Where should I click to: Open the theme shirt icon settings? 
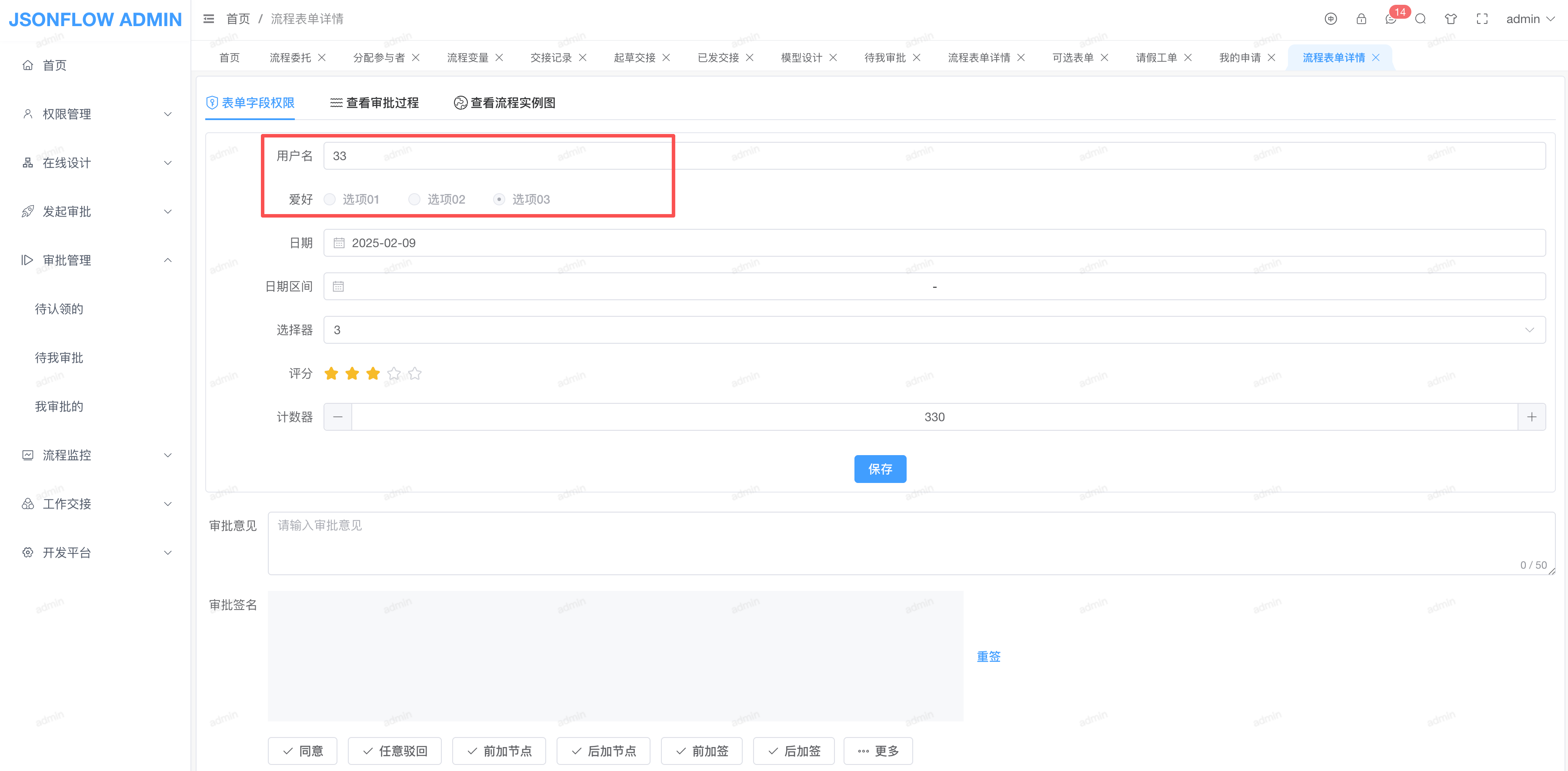tap(1451, 19)
